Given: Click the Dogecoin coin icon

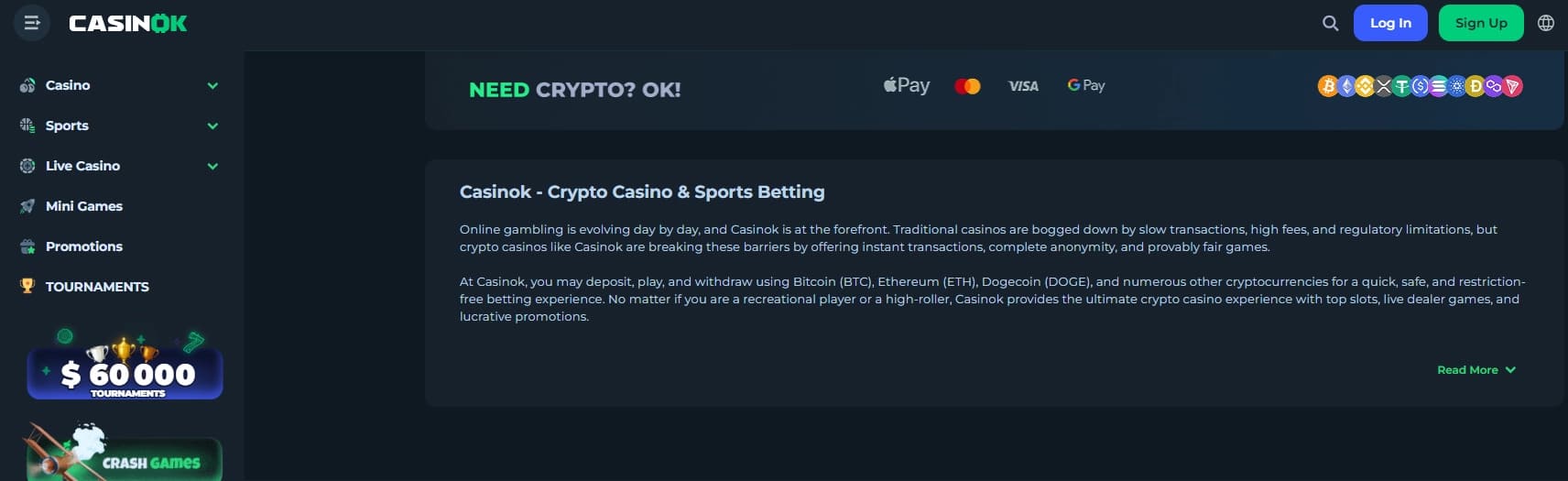Looking at the screenshot, I should click(x=1475, y=86).
